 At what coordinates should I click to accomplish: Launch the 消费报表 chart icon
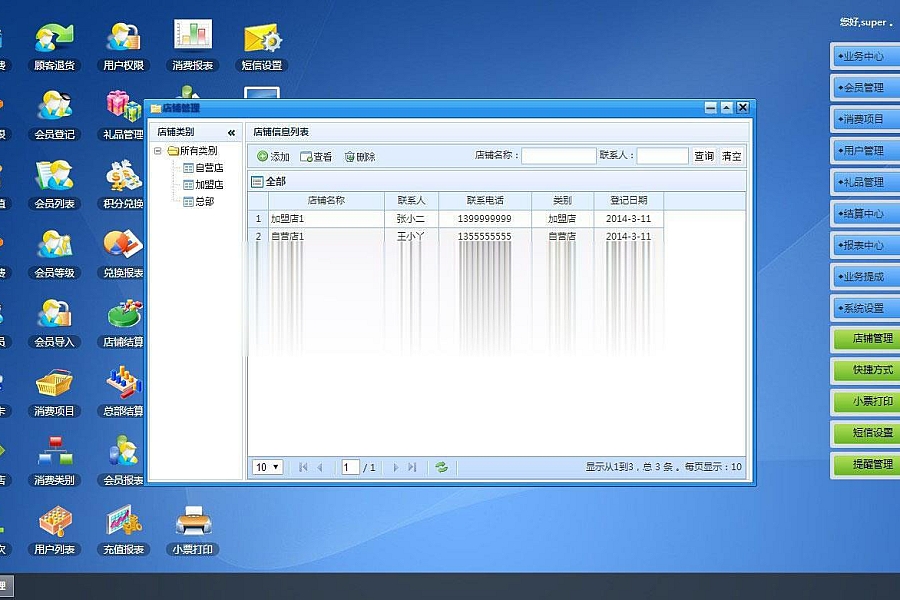click(192, 40)
